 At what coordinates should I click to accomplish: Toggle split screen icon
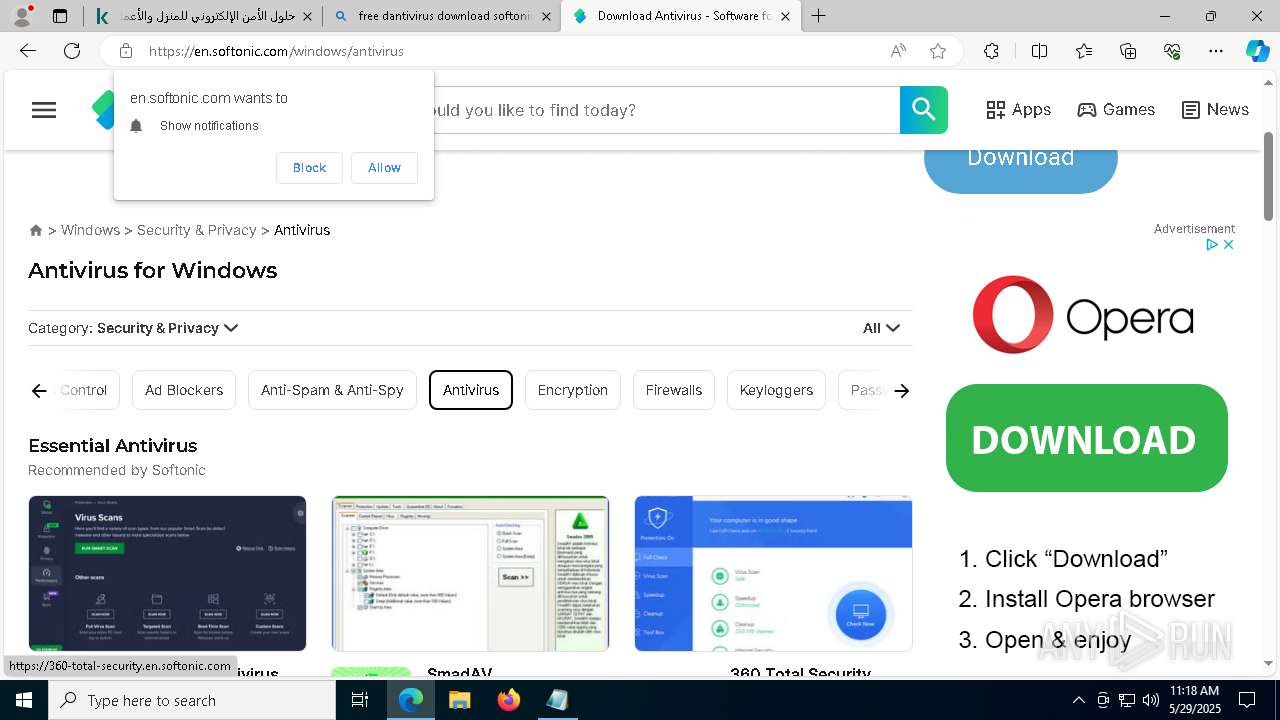[1039, 51]
